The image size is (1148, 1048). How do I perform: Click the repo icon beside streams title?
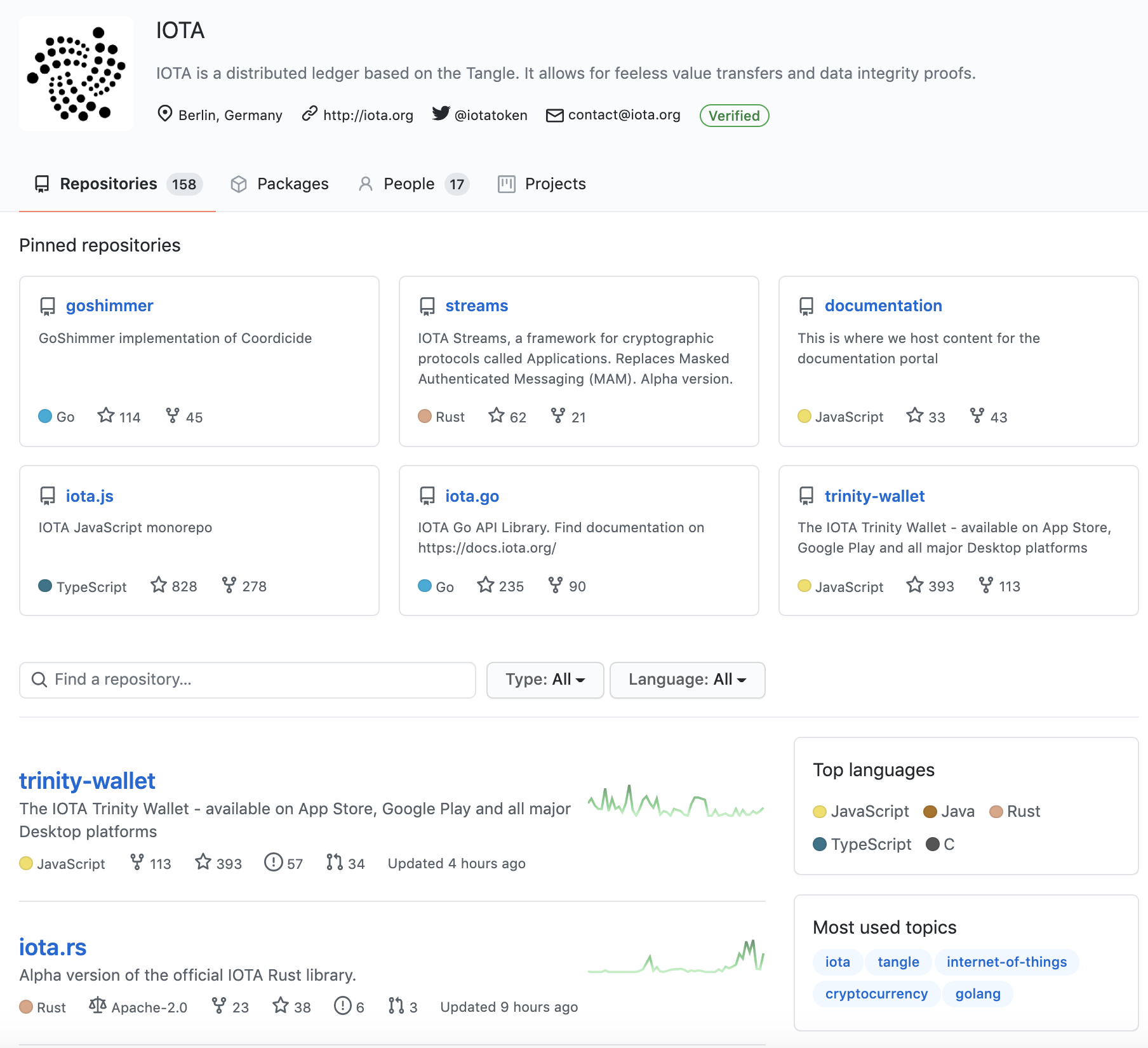click(427, 306)
